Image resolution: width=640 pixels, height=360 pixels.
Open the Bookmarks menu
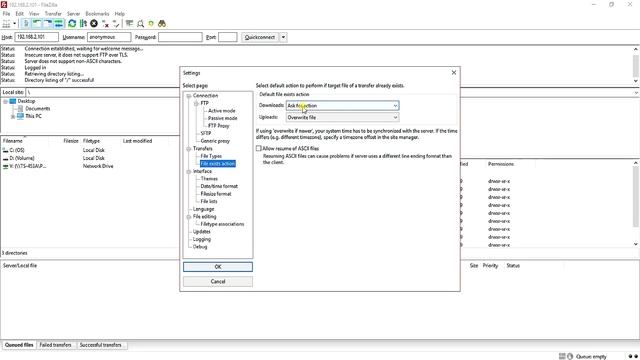coord(97,13)
